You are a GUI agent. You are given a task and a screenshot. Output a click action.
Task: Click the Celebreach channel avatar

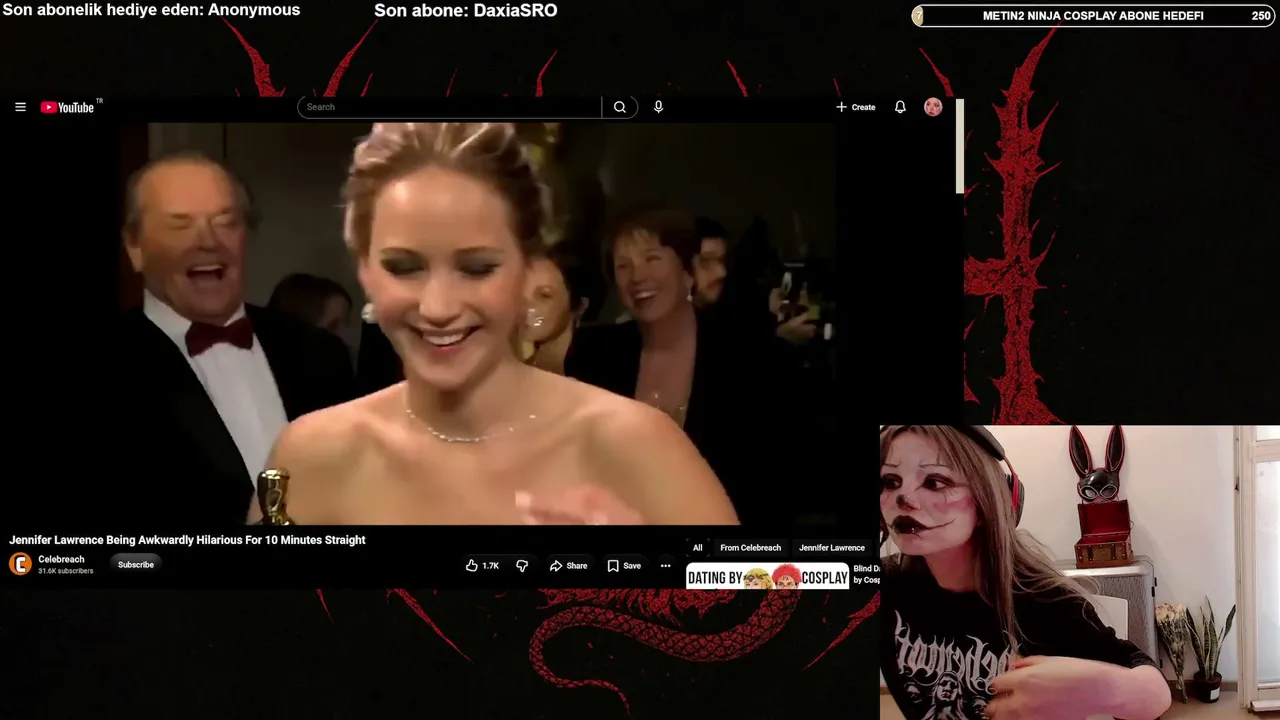point(20,565)
